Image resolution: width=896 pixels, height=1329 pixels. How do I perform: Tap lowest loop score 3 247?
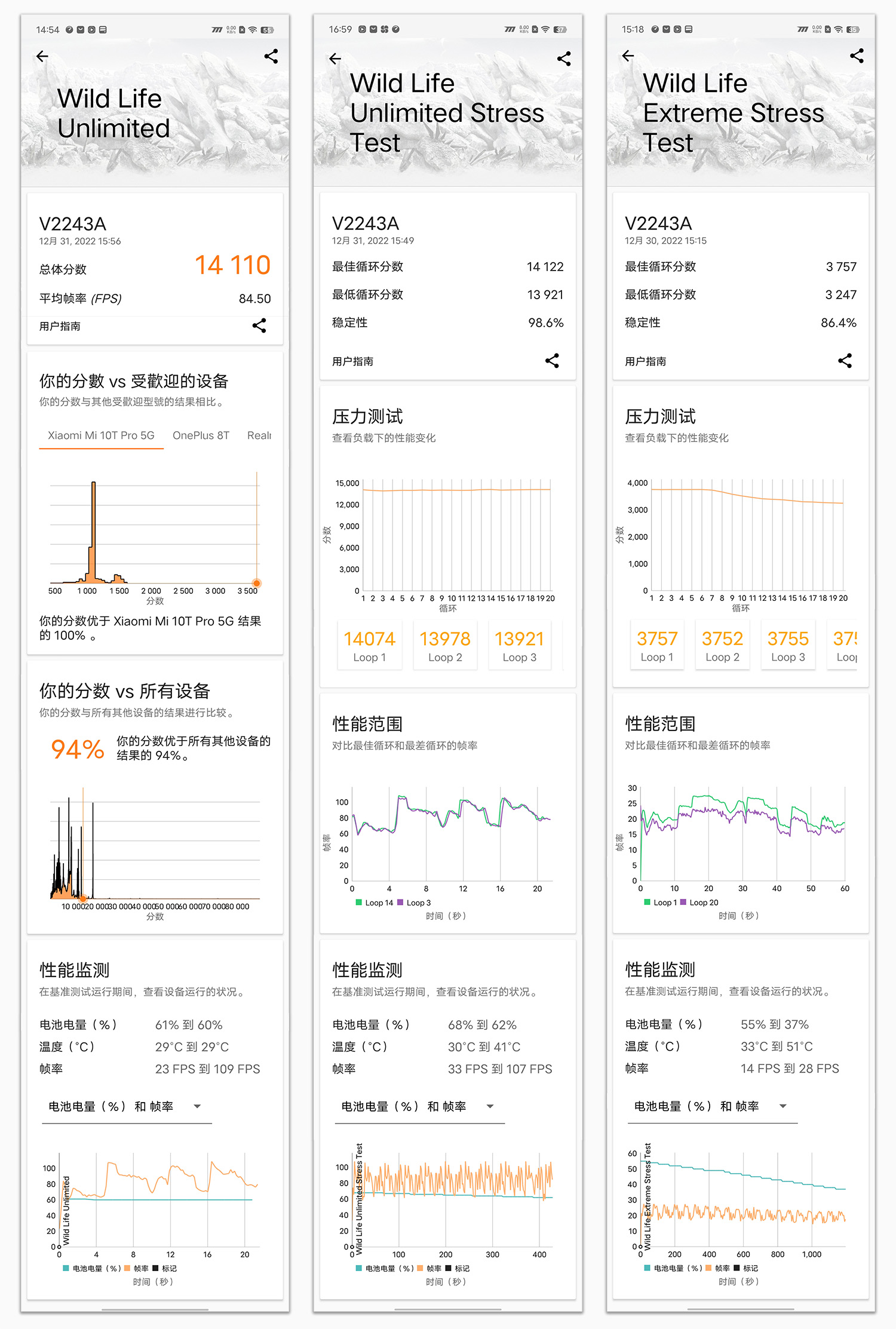click(841, 295)
